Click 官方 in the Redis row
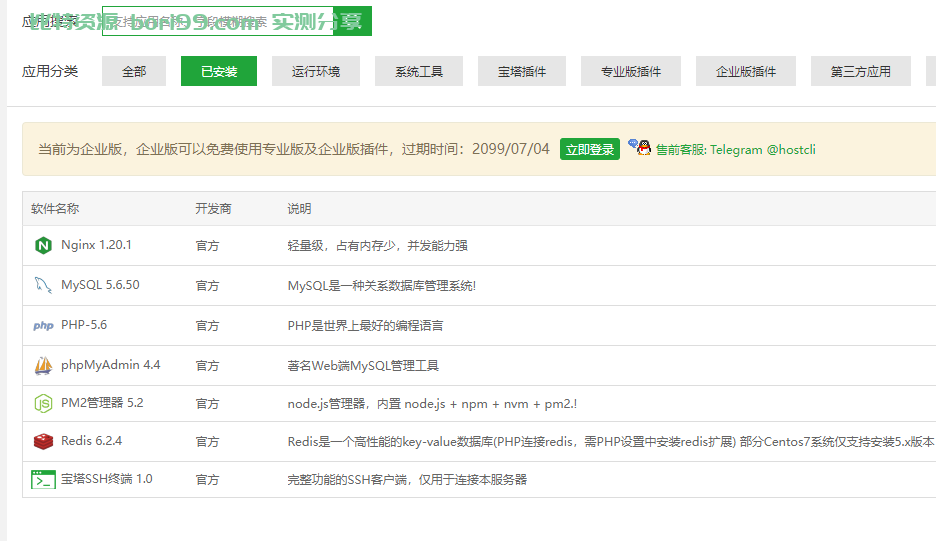This screenshot has width=936, height=541. point(207,441)
